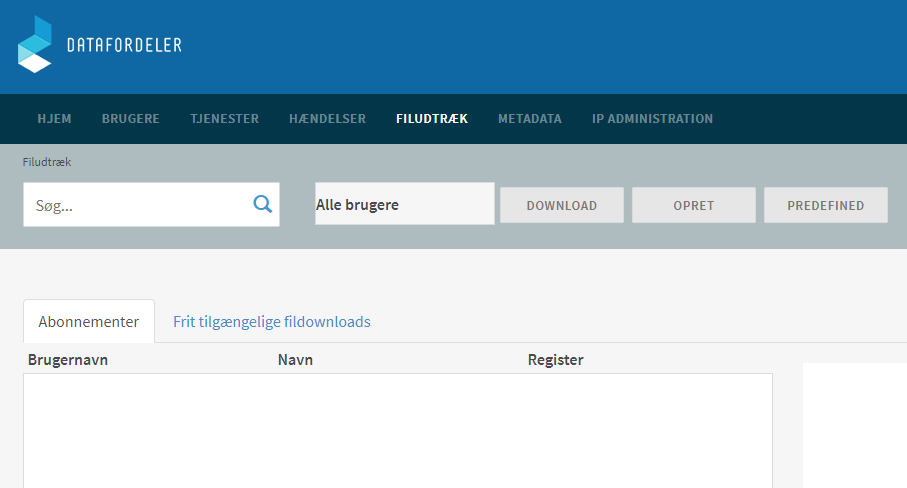Click the Register column header
Viewport: 907px width, 488px height.
tap(555, 360)
